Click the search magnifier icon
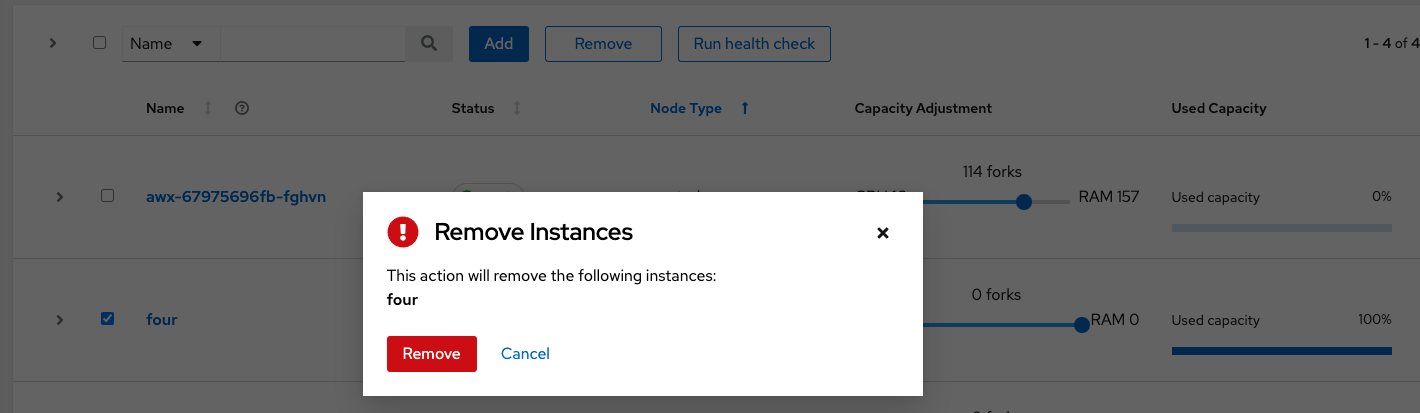 coord(429,44)
